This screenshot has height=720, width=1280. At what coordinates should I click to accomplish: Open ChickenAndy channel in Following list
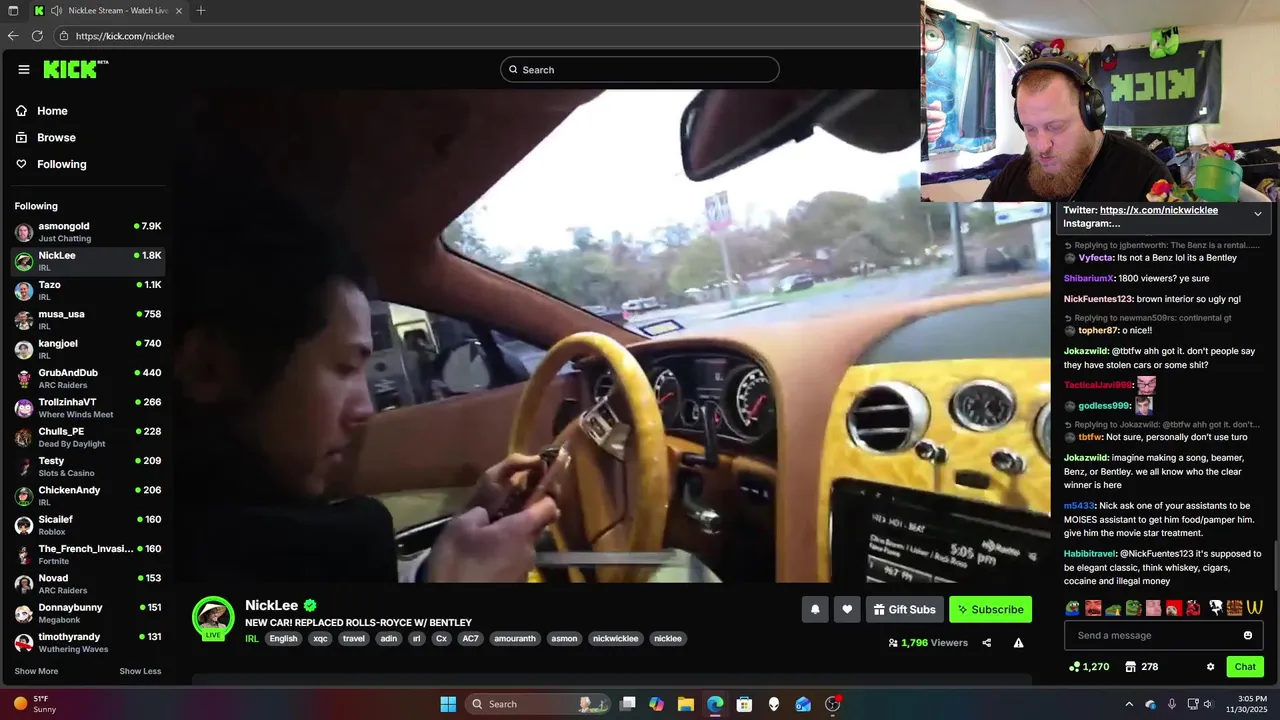pyautogui.click(x=88, y=496)
